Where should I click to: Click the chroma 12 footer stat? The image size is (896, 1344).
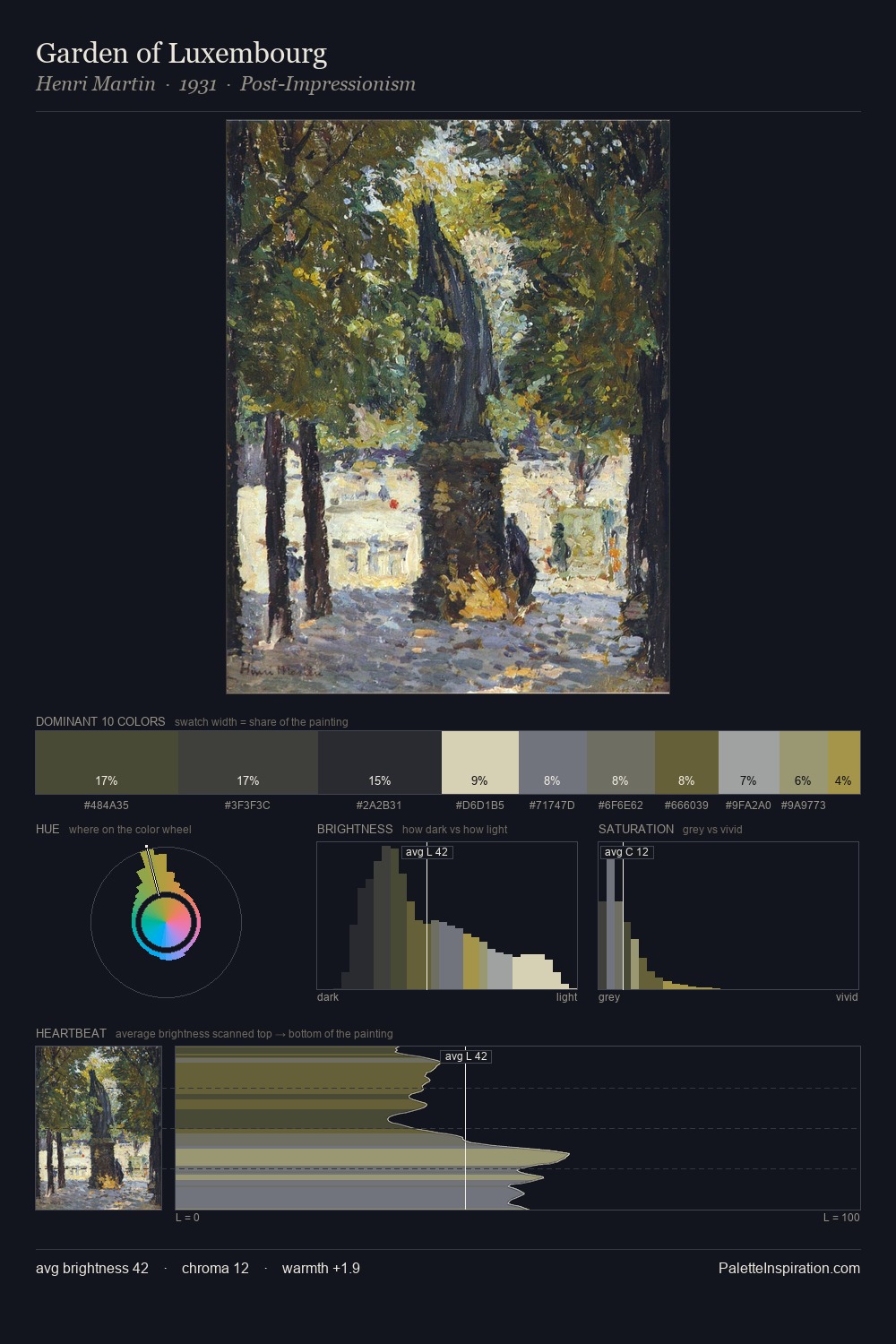215,1268
